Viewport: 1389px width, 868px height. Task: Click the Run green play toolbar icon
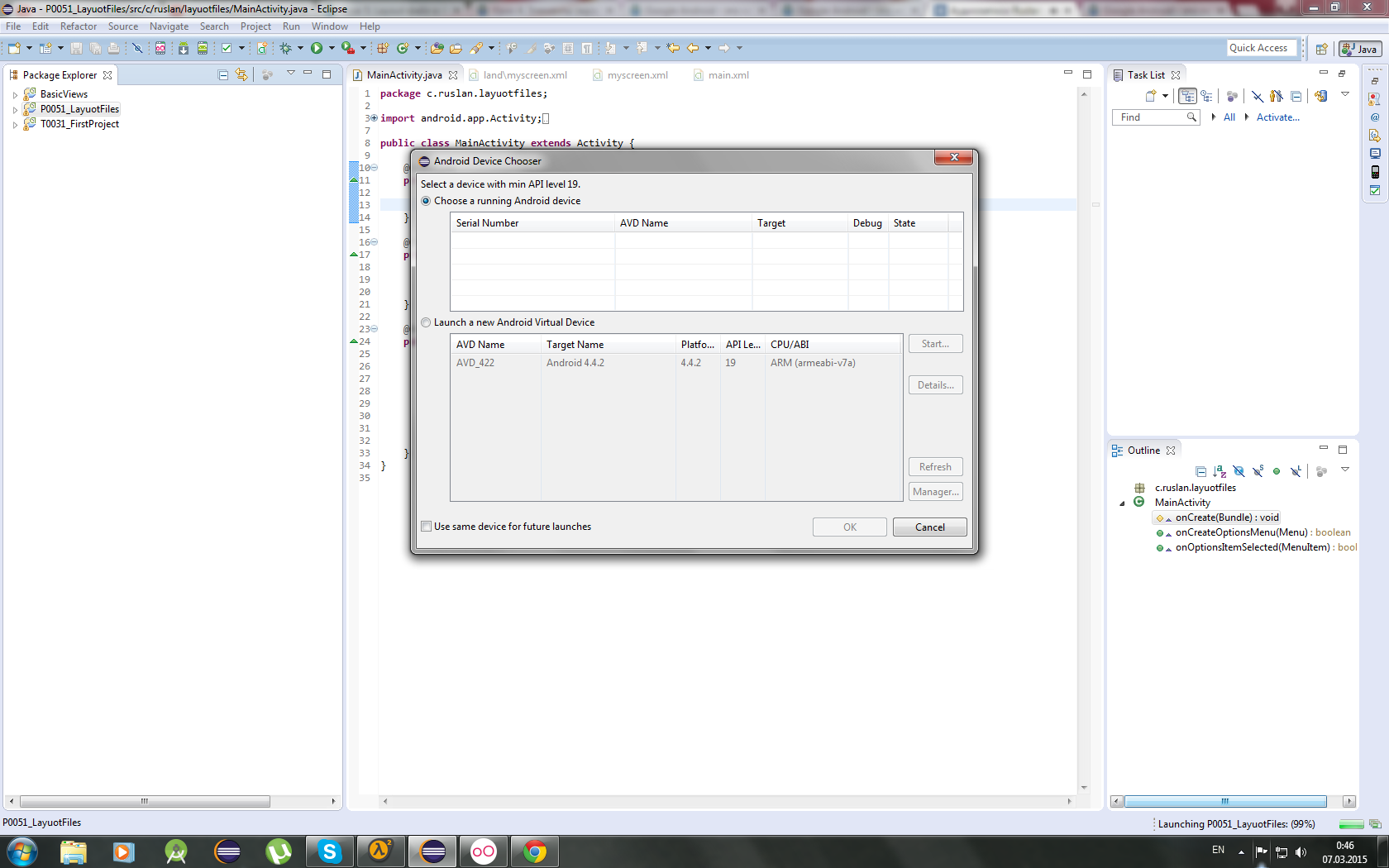pyautogui.click(x=317, y=49)
